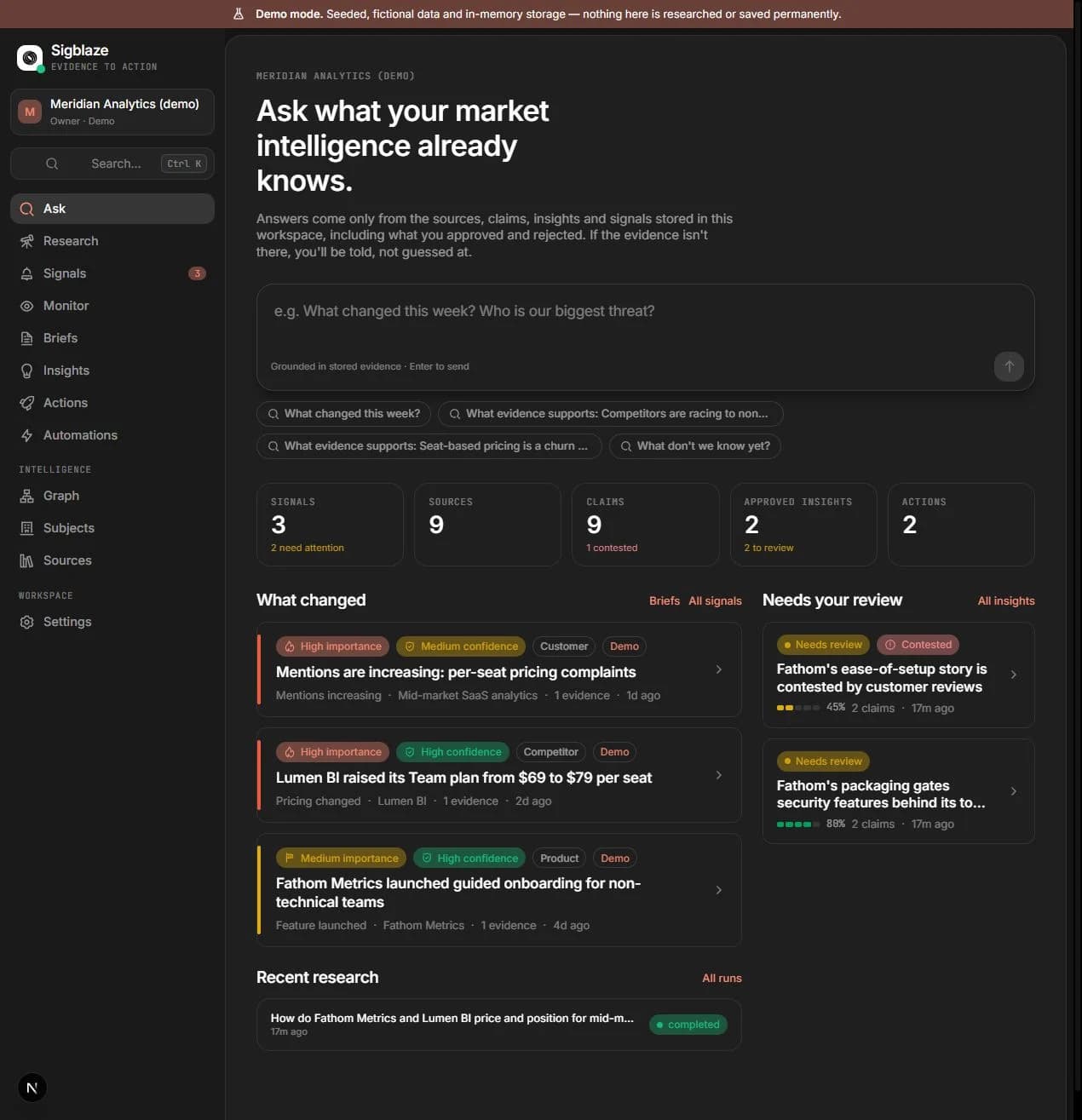1082x1120 pixels.
Task: Expand Fathom Metrics guided onboarding chevron
Action: point(719,890)
